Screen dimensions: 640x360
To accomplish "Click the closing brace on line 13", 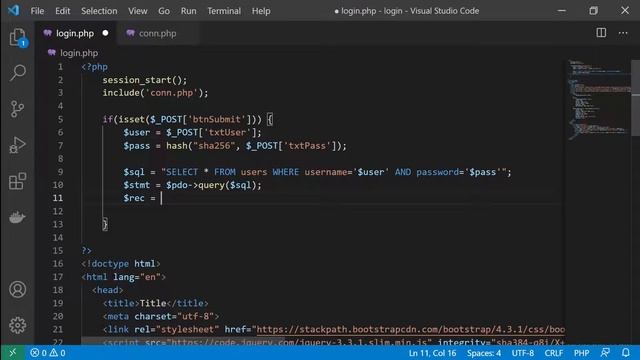I will pos(105,224).
